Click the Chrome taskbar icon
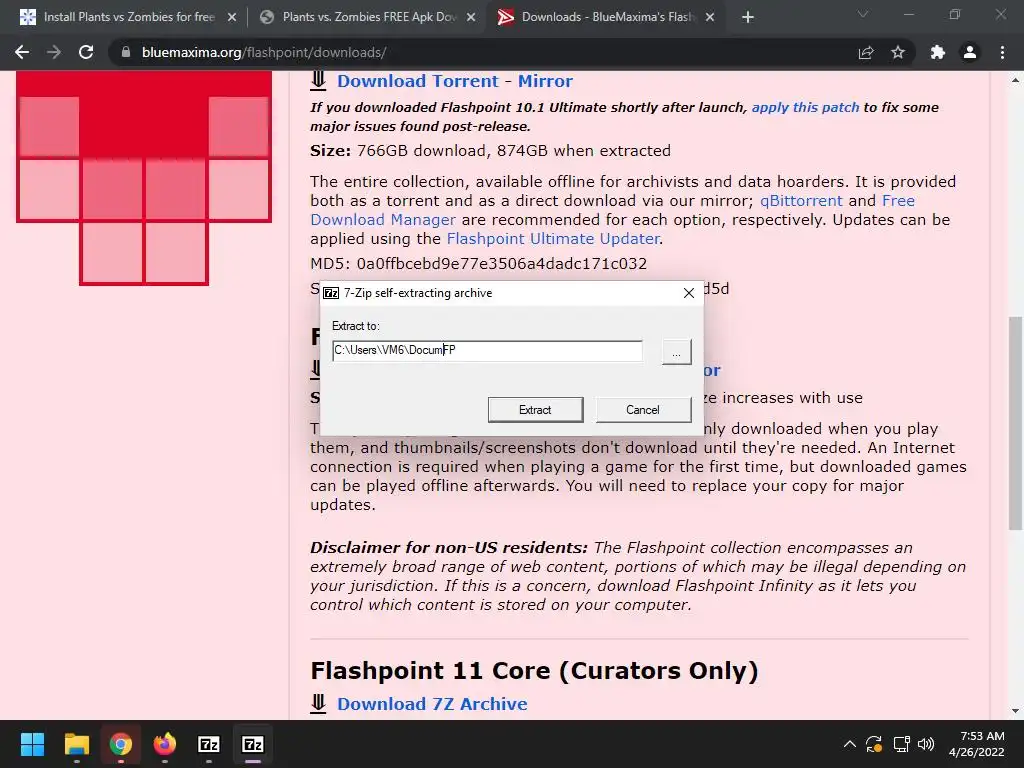 121,744
